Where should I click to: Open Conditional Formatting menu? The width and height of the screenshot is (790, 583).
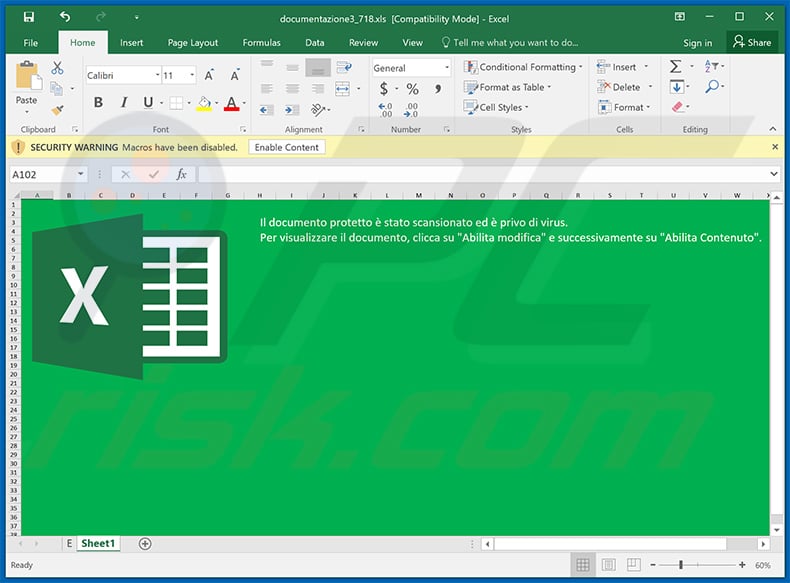pyautogui.click(x=523, y=67)
